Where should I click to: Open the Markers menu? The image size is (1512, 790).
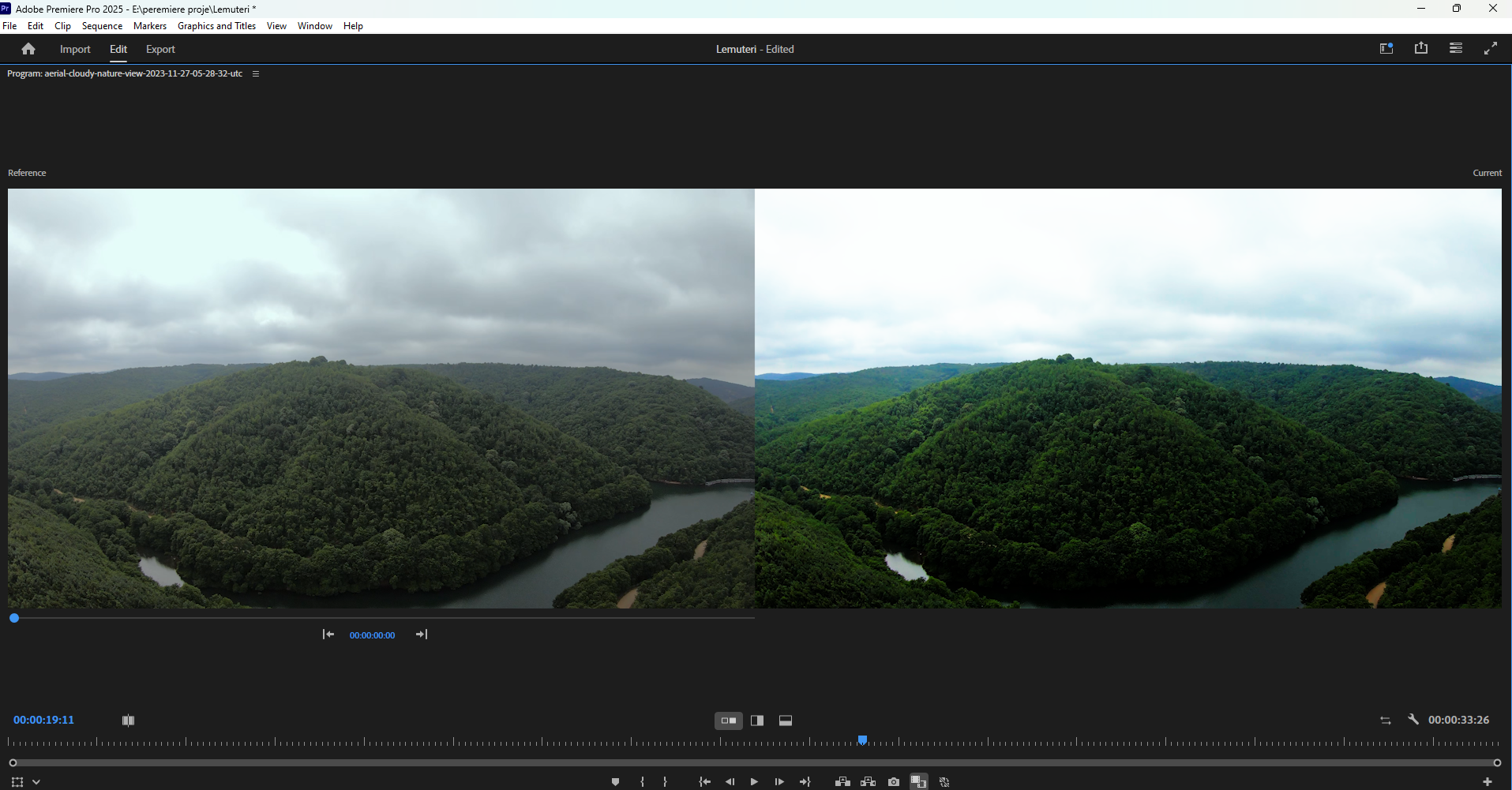[150, 26]
